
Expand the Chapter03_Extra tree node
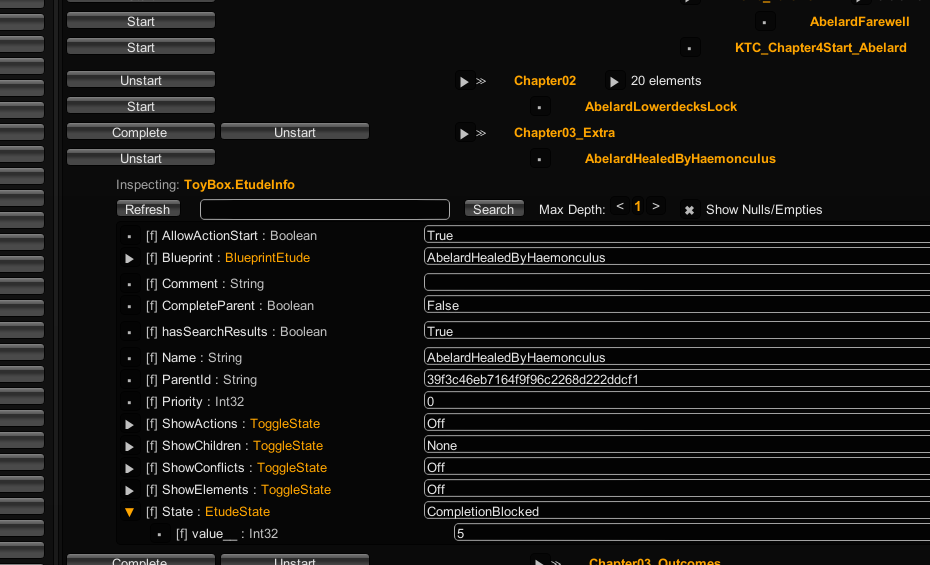click(x=464, y=133)
